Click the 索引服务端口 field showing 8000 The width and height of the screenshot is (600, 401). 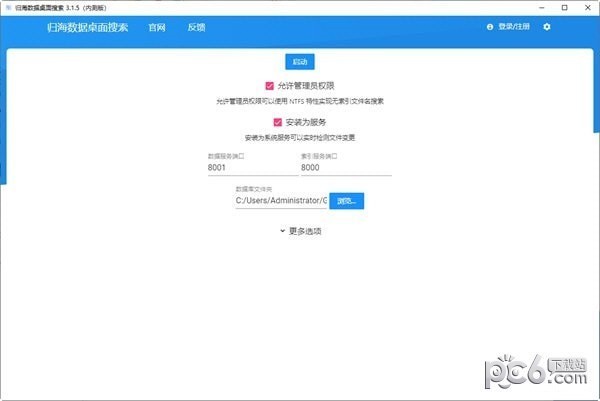tap(344, 168)
